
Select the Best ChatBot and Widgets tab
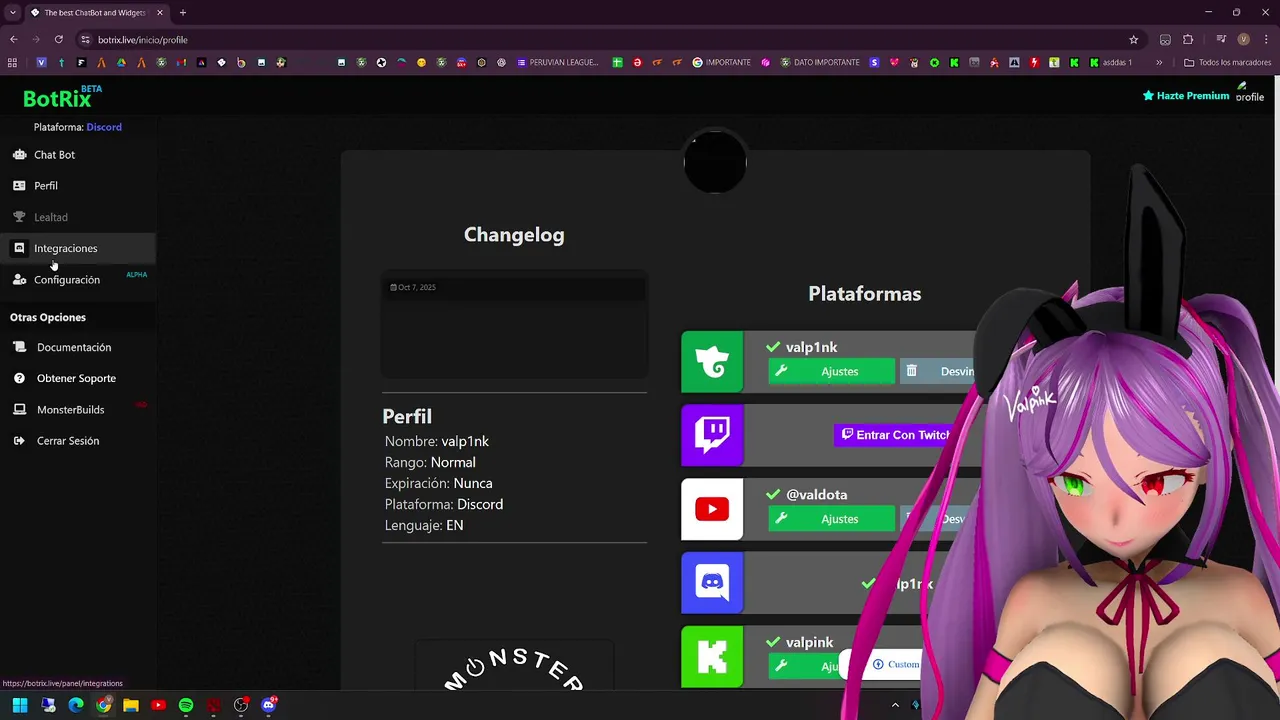click(95, 13)
